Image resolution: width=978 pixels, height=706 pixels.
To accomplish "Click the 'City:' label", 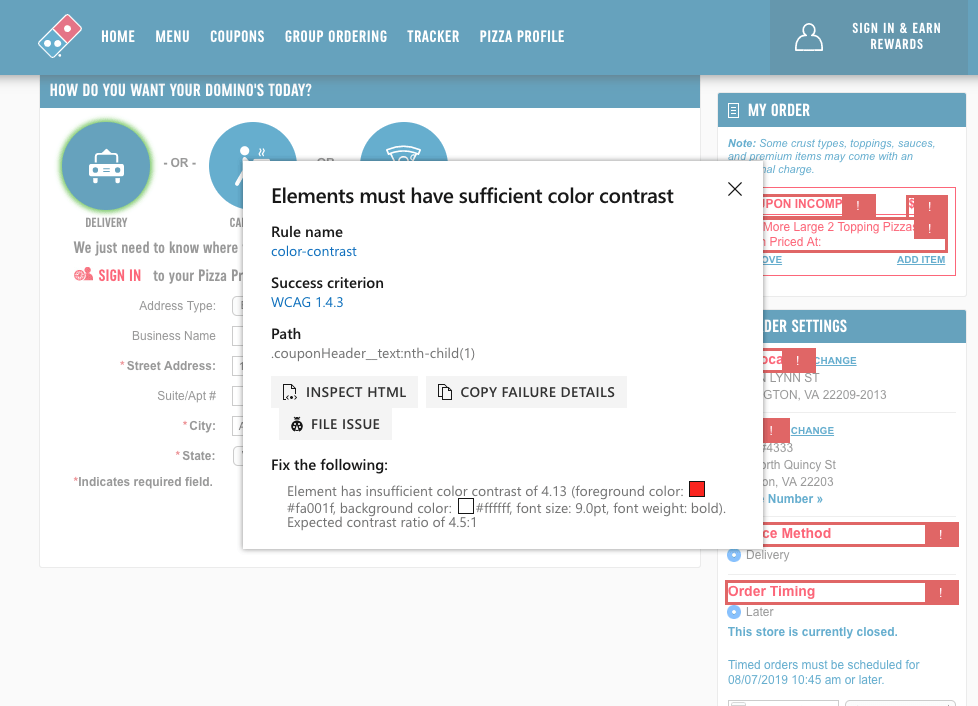I will (202, 426).
